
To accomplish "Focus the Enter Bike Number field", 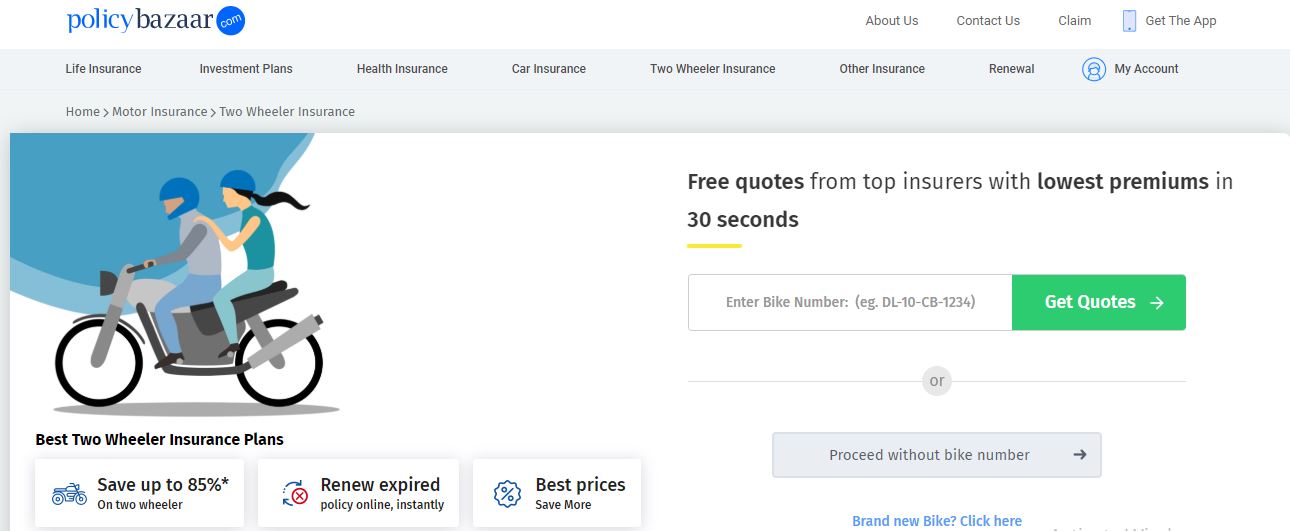I will point(850,302).
